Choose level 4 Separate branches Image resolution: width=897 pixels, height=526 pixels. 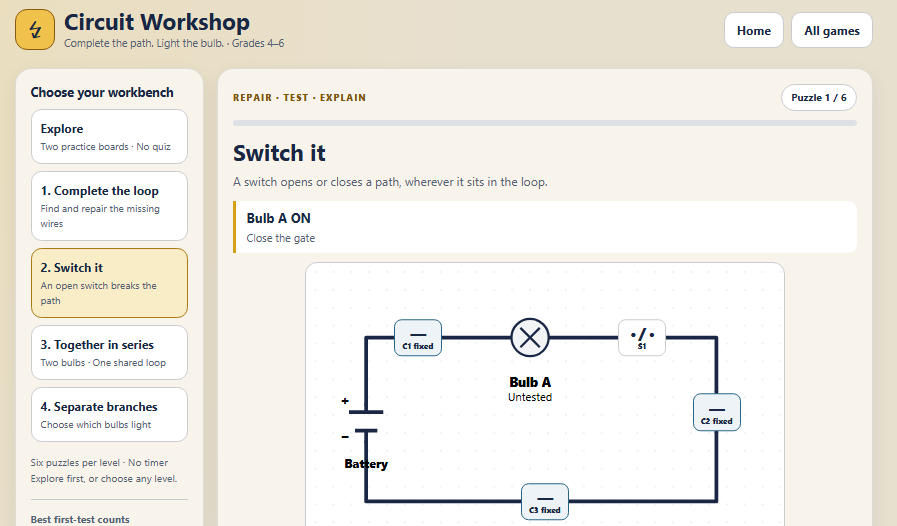pos(109,414)
